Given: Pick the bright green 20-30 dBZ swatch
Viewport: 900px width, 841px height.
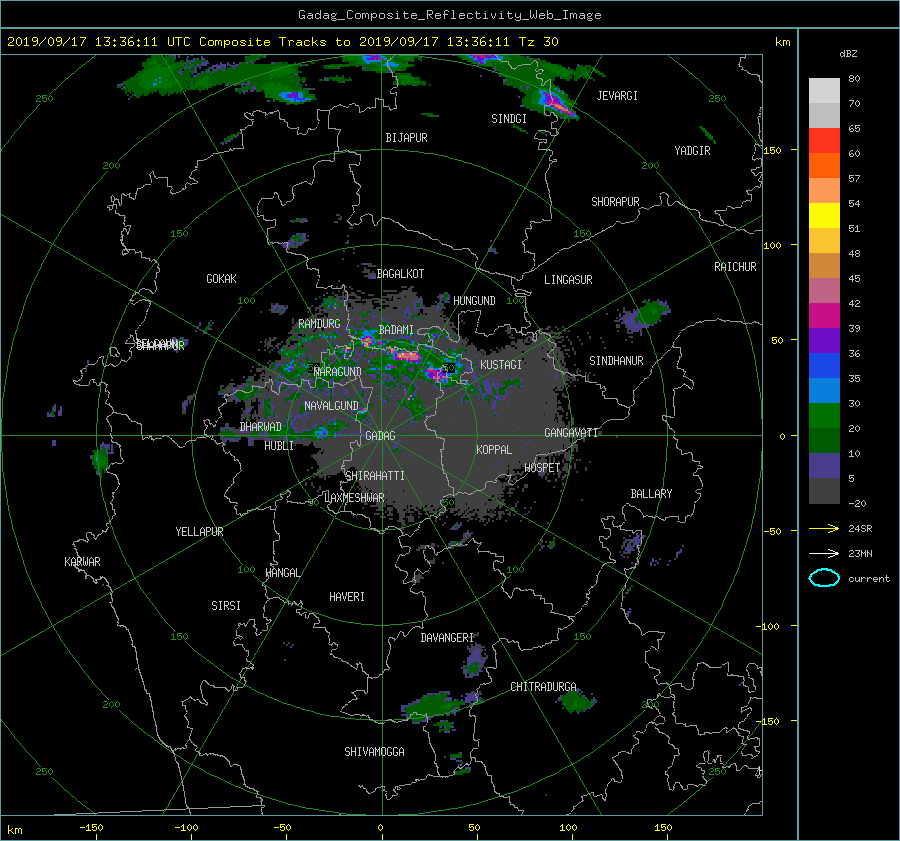Looking at the screenshot, I should tap(824, 416).
